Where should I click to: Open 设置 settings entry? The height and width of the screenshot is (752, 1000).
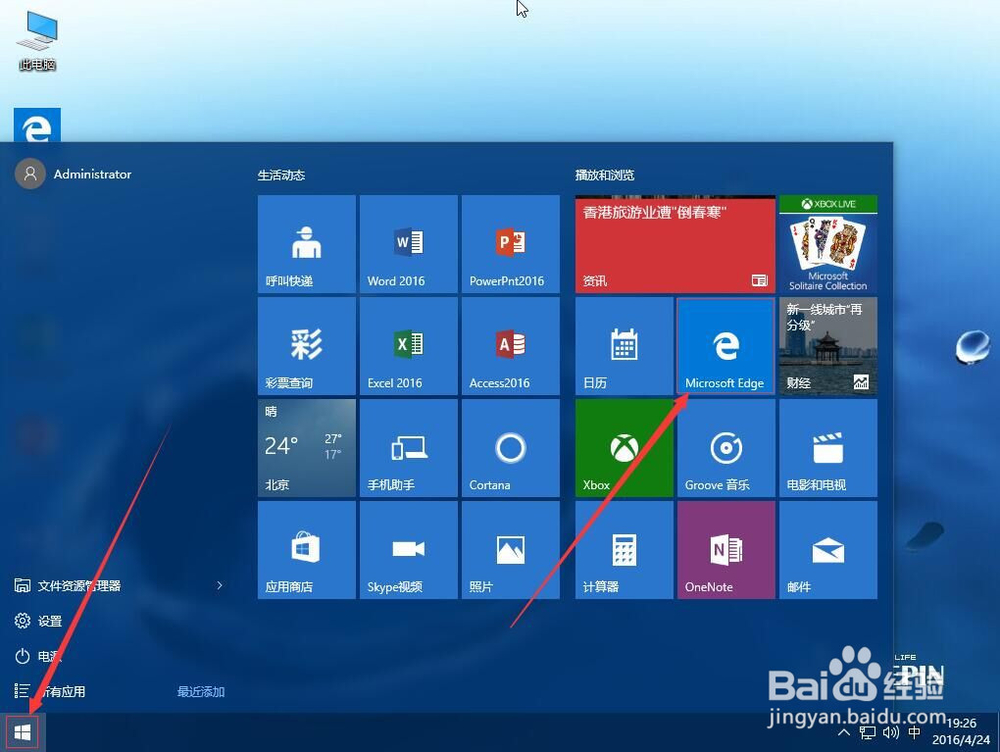click(38, 621)
